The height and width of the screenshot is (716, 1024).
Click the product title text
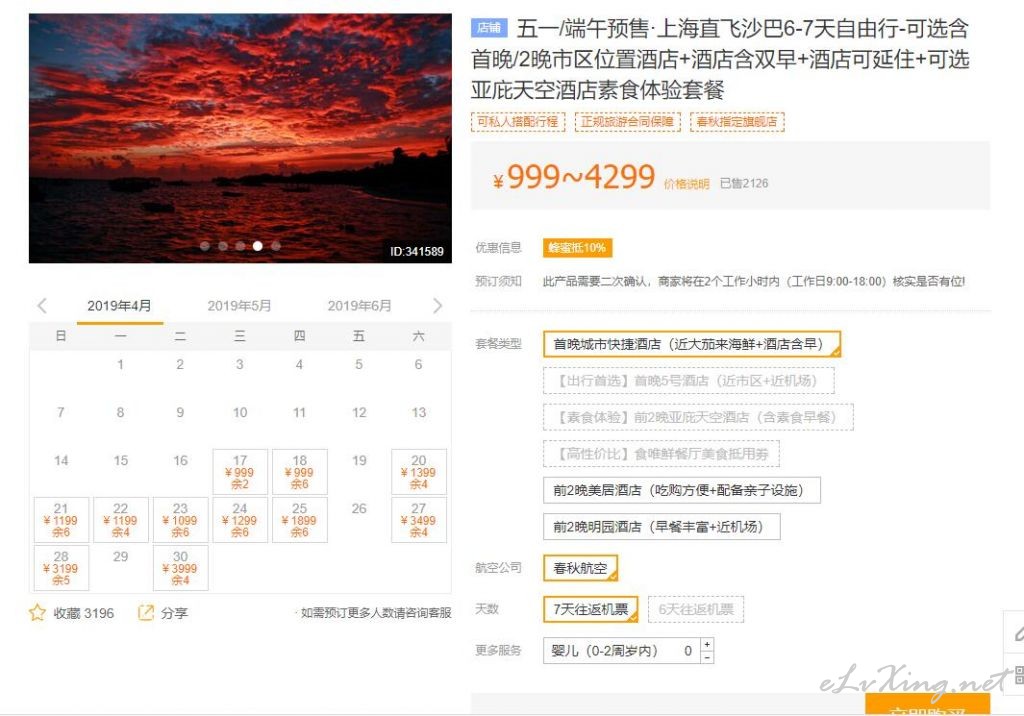[720, 59]
